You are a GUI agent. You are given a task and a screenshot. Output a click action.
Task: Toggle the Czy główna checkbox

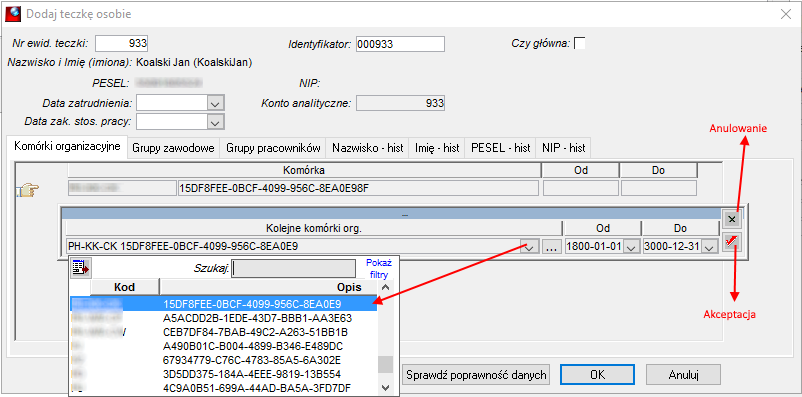click(580, 43)
